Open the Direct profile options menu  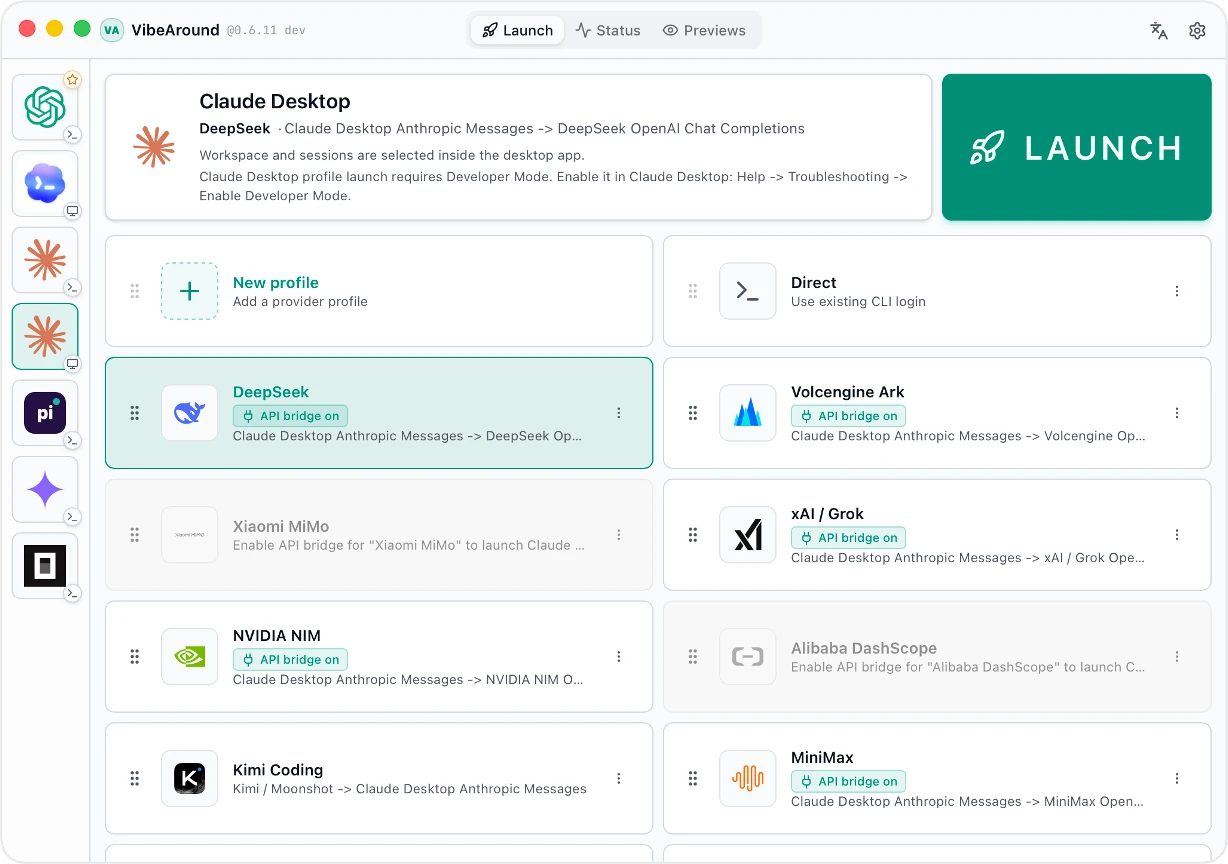point(1177,291)
